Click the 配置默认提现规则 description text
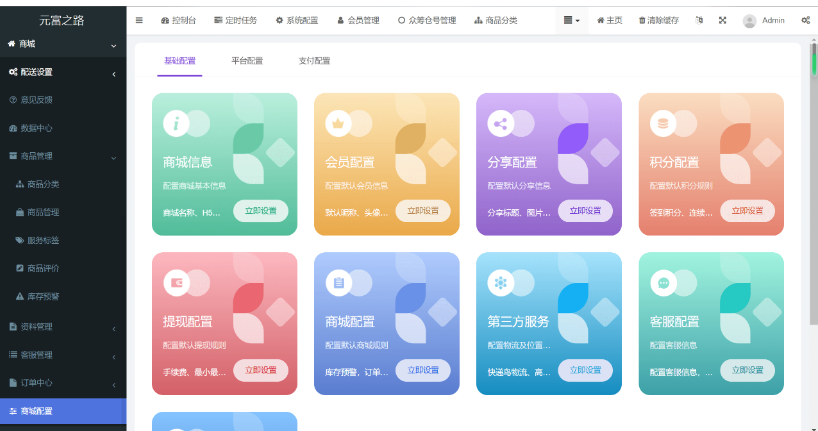Image resolution: width=818 pixels, height=431 pixels. pos(194,345)
